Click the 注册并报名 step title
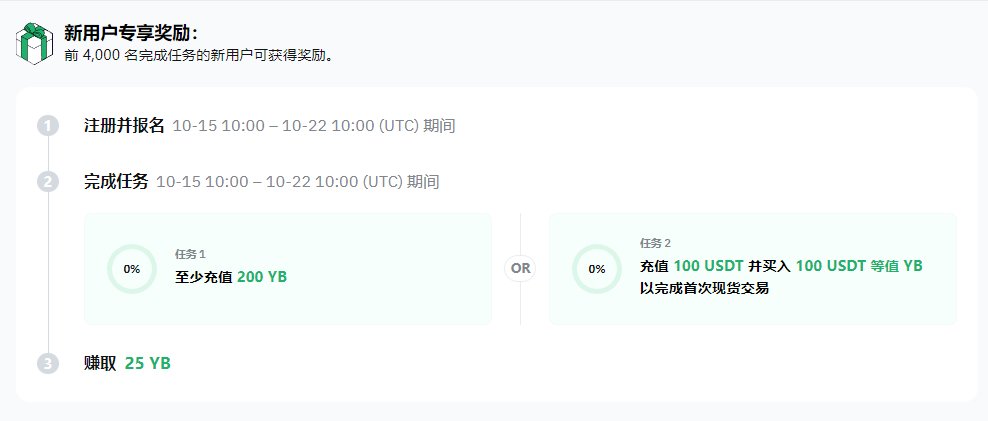 point(124,126)
